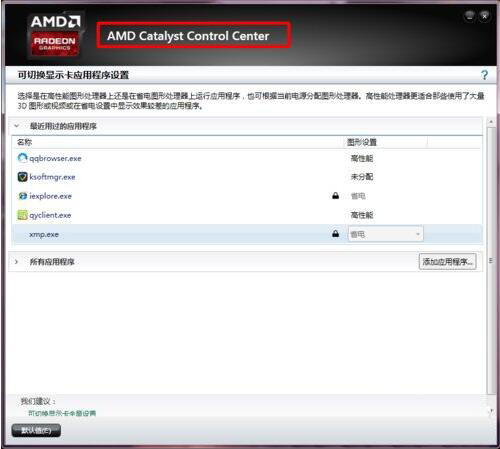Click the AMD Catalyst Control Center title

click(188, 36)
